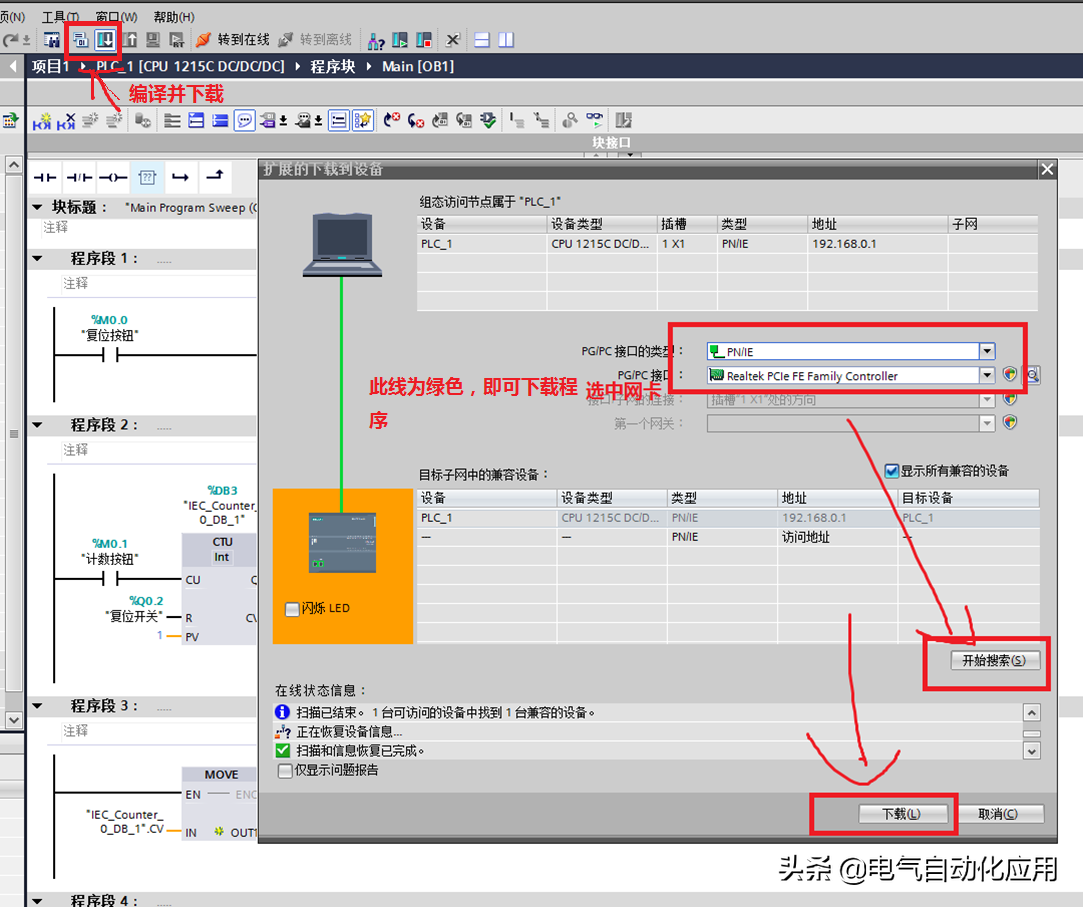Click the Show favorites star icon
This screenshot has width=1083, height=907.
[363, 121]
